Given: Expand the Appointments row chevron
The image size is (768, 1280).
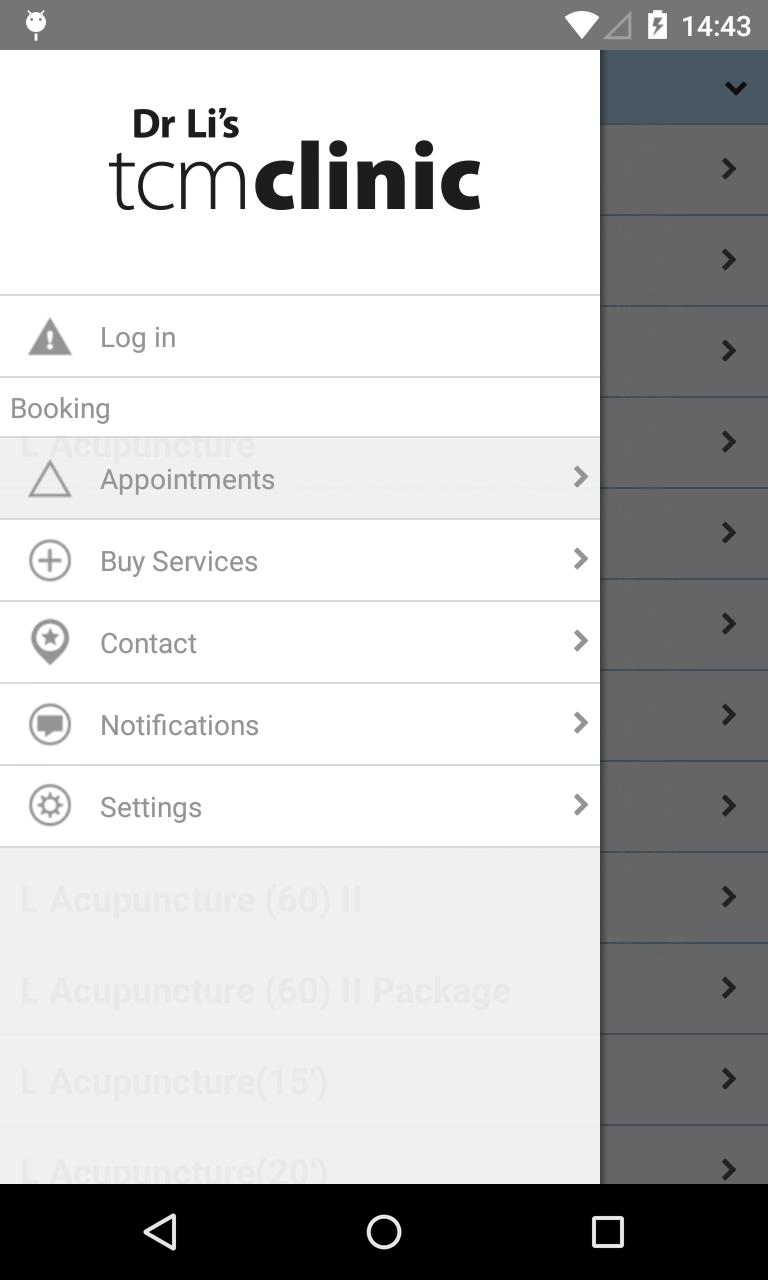Looking at the screenshot, I should [x=580, y=477].
